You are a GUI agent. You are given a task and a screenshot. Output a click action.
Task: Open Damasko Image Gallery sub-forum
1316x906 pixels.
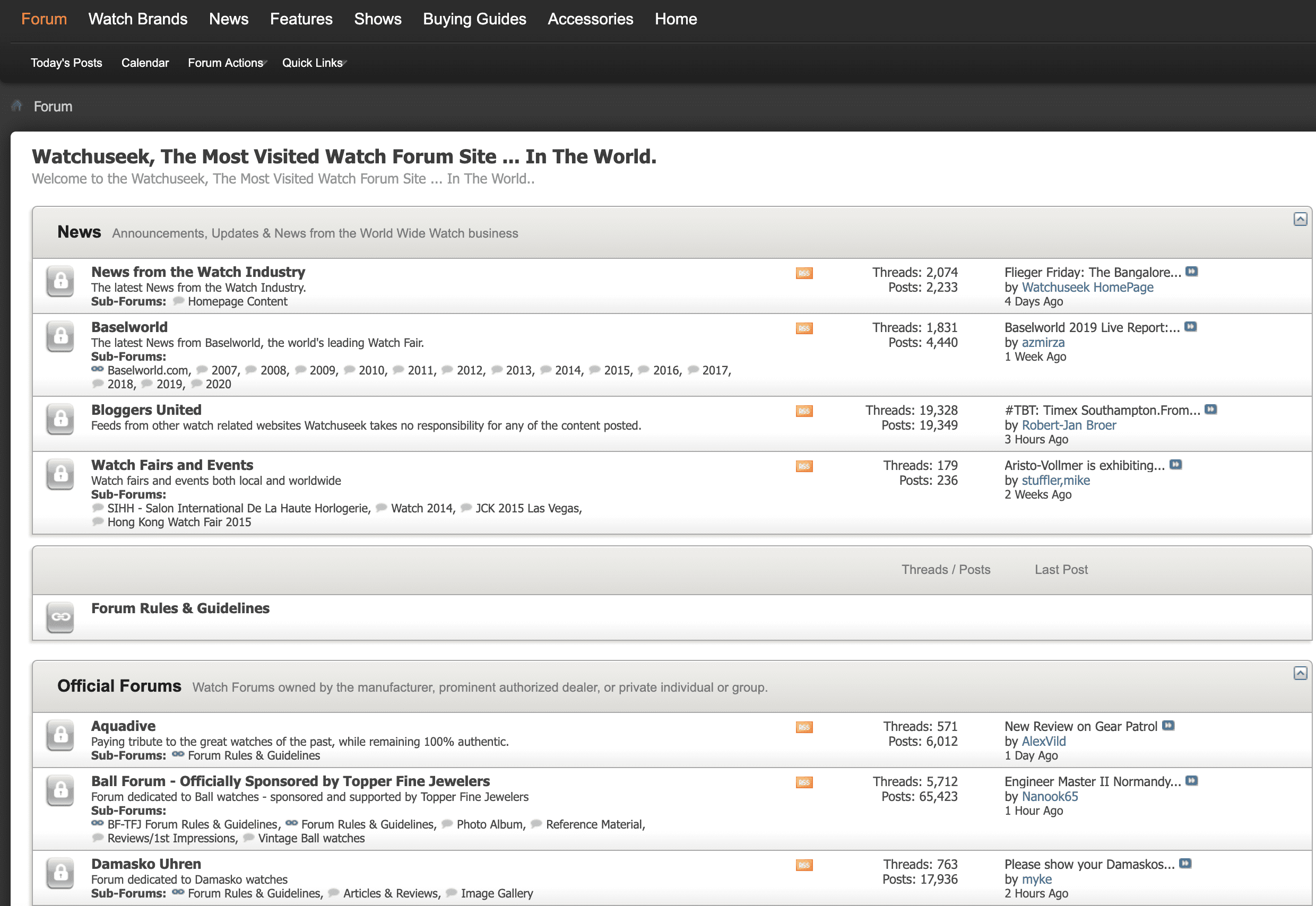(497, 893)
